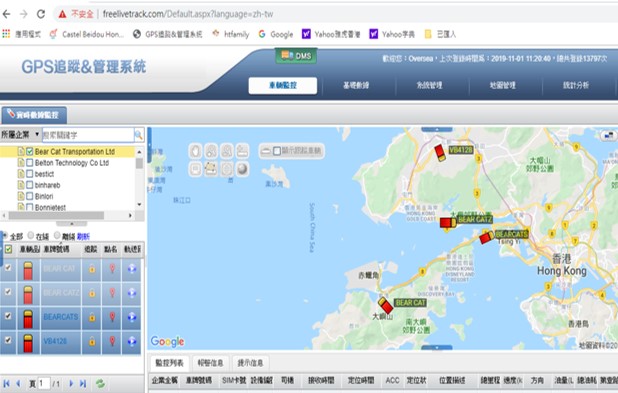This screenshot has width=618, height=393.
Task: Click the search magnifier beside keyword box
Action: coord(139,135)
